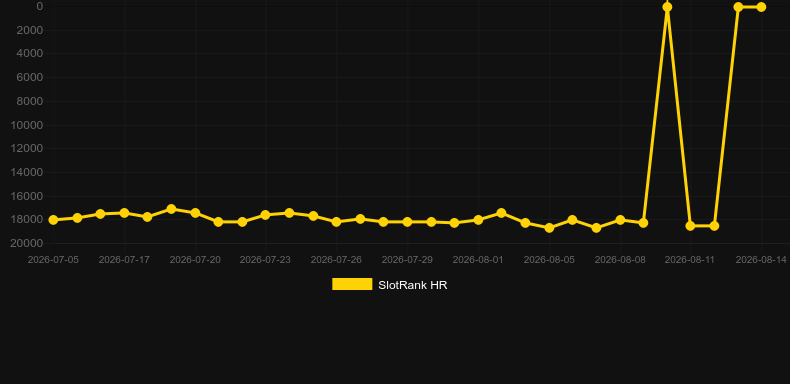This screenshot has height=384, width=790.
Task: Click y-axis label 6000
Action: (29, 78)
